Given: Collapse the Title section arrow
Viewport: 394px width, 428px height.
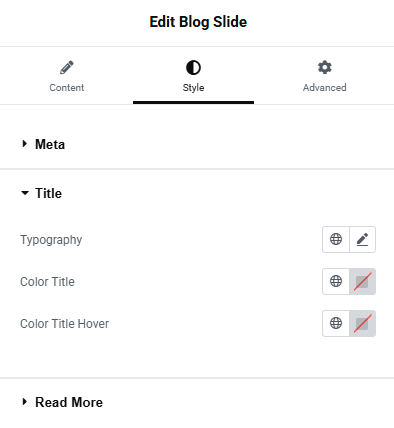Looking at the screenshot, I should pyautogui.click(x=25, y=193).
